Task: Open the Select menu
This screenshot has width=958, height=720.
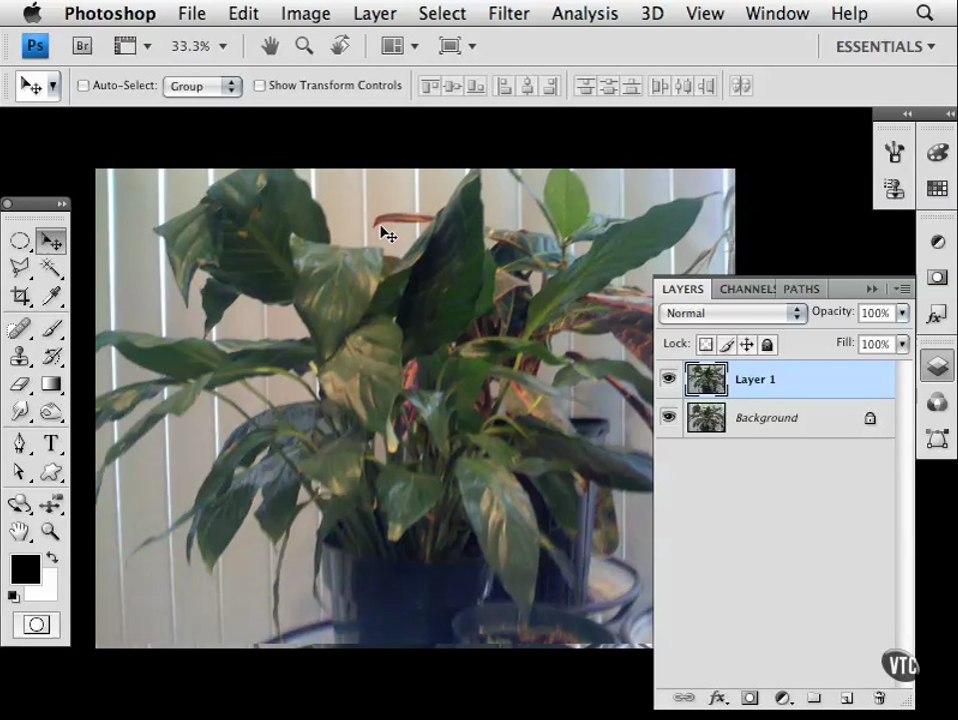Action: click(442, 13)
